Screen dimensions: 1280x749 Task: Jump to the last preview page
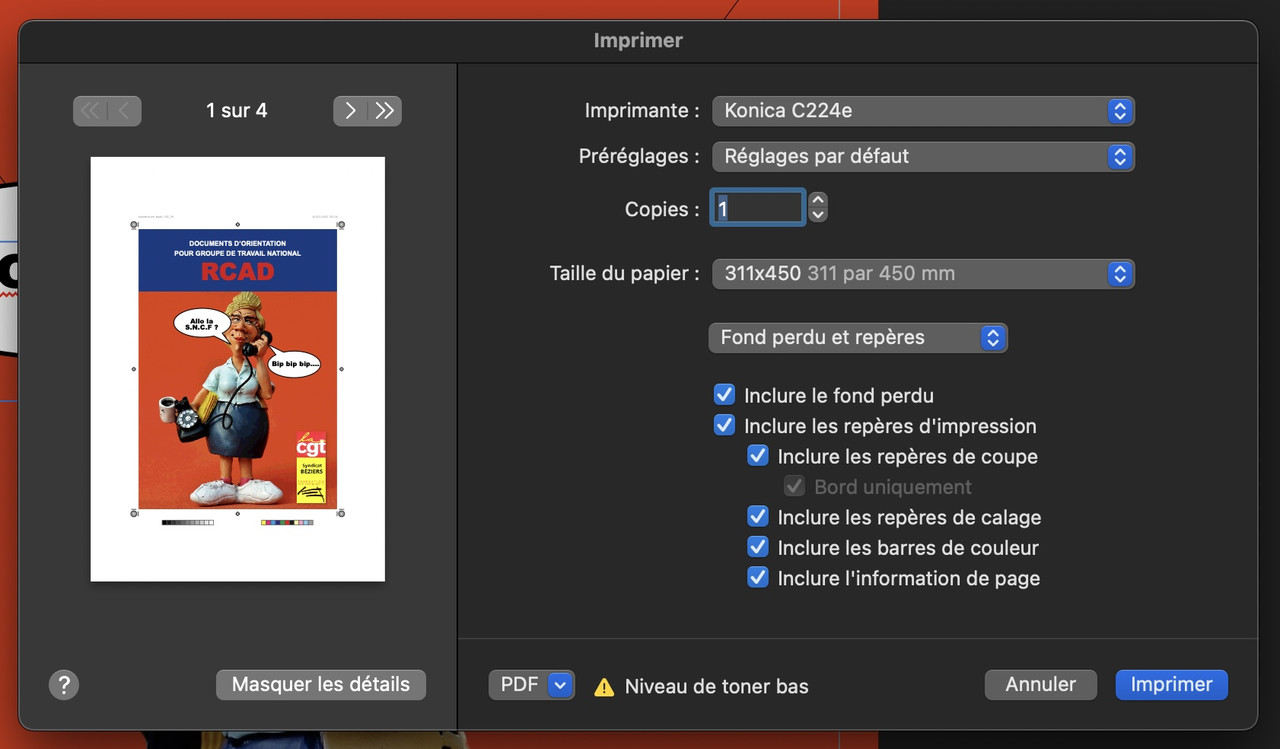(x=385, y=111)
